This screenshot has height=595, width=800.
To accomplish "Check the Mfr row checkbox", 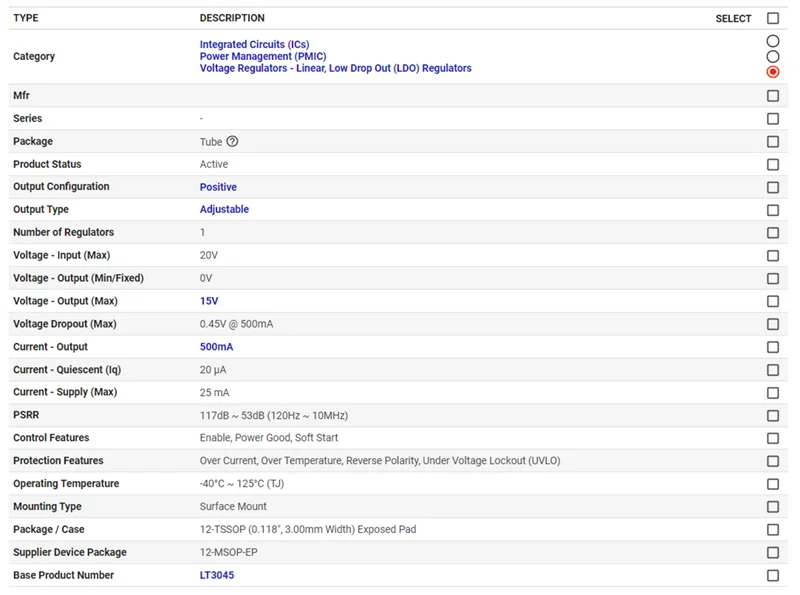I will [773, 96].
